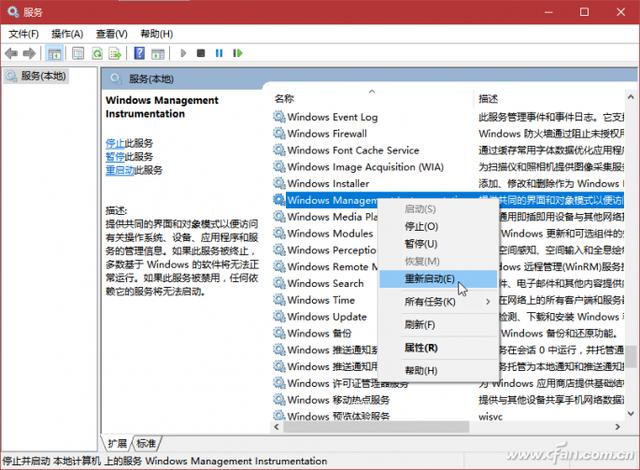Click the Stop Service square icon
640x470 pixels.
coord(201,53)
